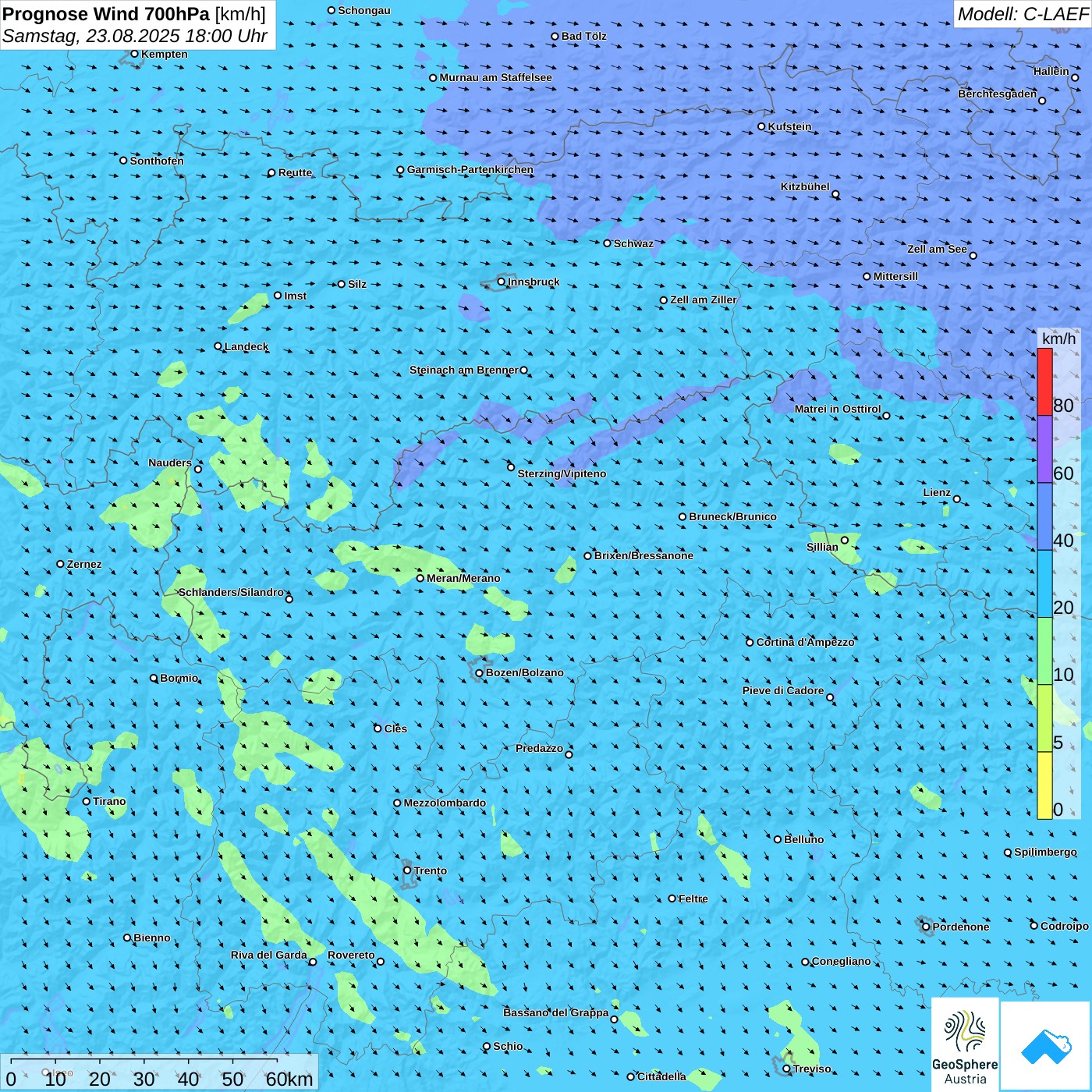Click the Lienz city label
The width and height of the screenshot is (1092, 1092).
(937, 492)
